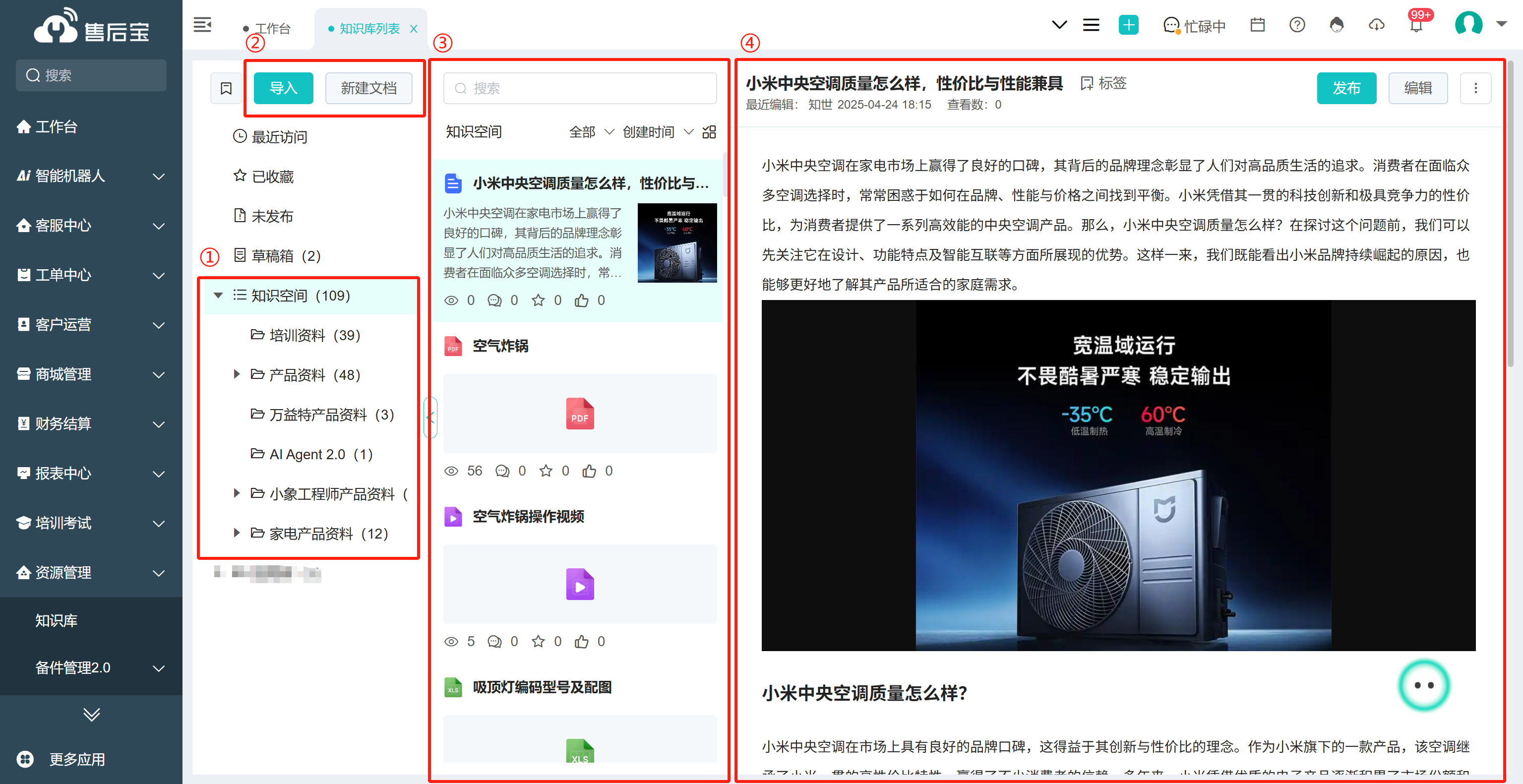The height and width of the screenshot is (784, 1523).
Task: Open 草稿箱 (2)
Action: (x=277, y=255)
